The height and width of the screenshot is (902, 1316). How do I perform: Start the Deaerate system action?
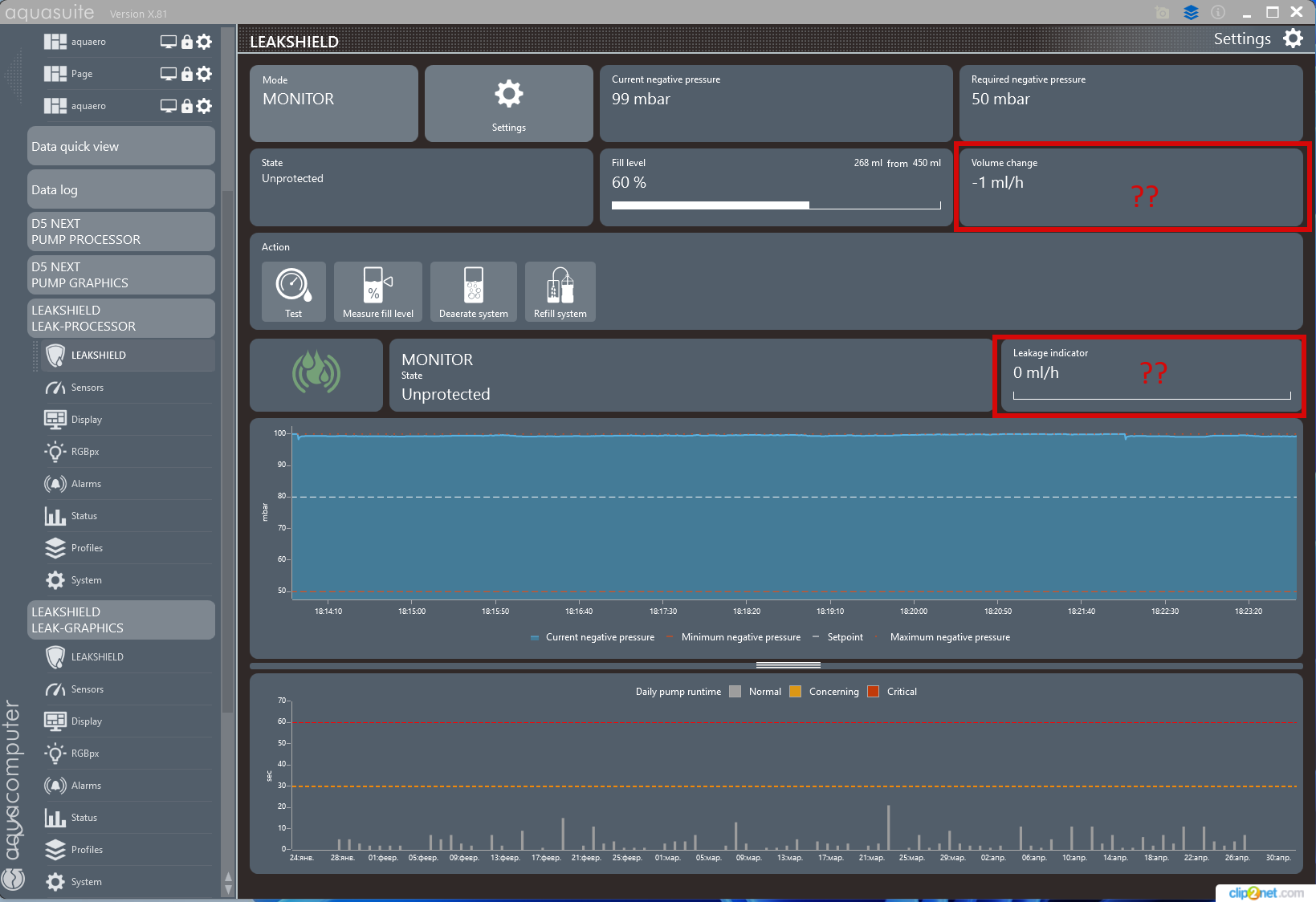pos(473,291)
